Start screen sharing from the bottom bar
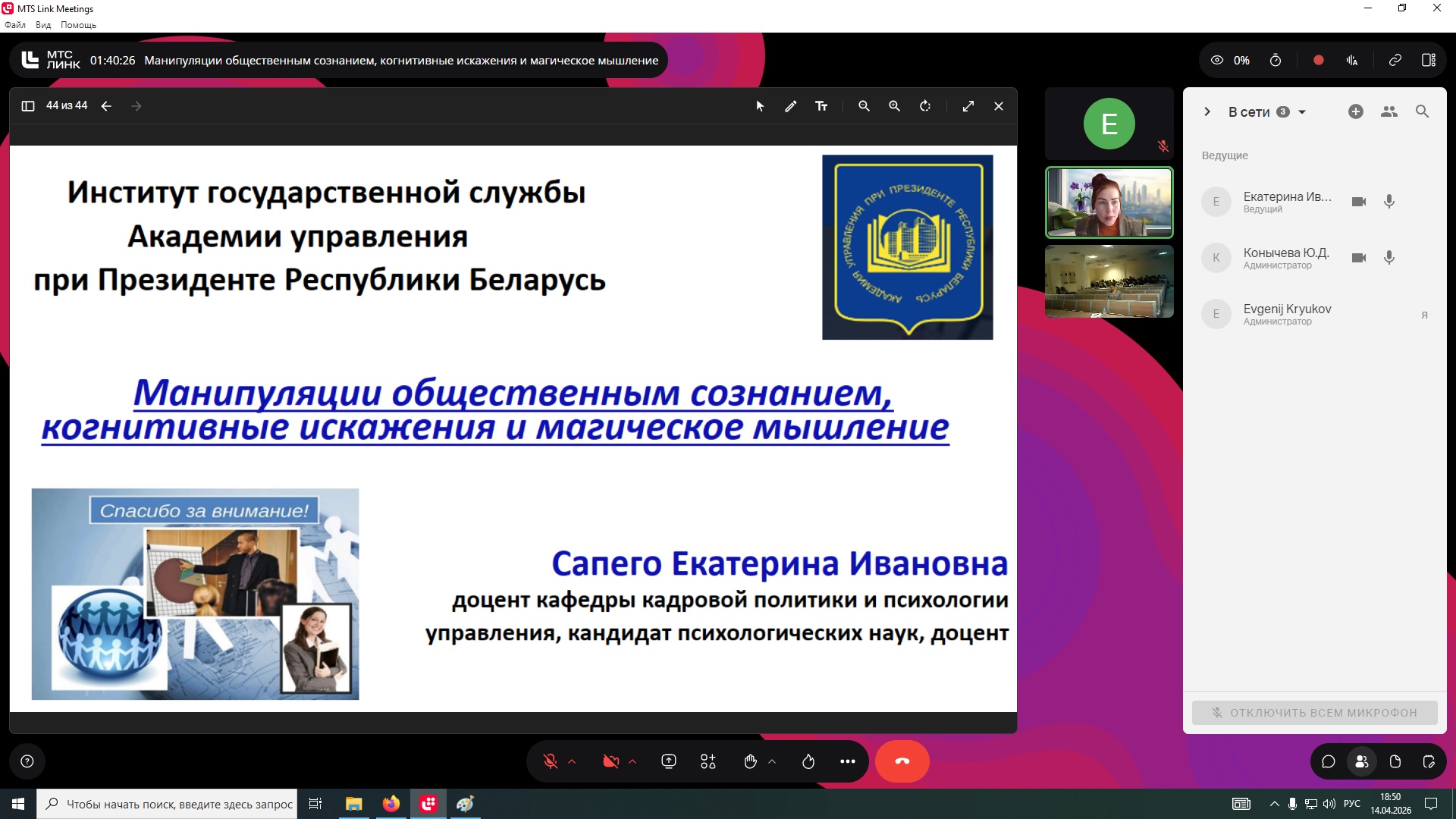 pyautogui.click(x=669, y=761)
